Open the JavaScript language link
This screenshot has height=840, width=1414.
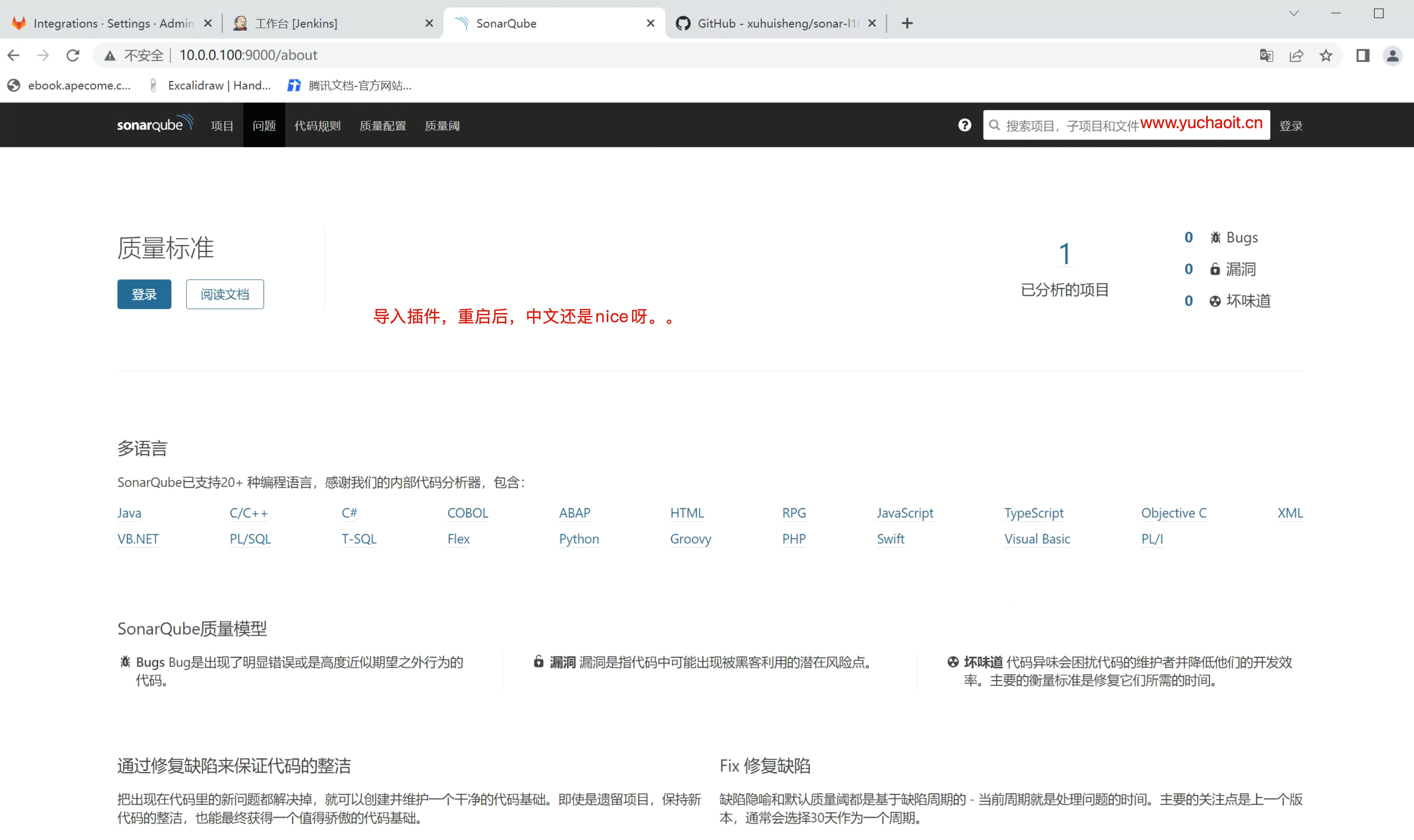(904, 513)
